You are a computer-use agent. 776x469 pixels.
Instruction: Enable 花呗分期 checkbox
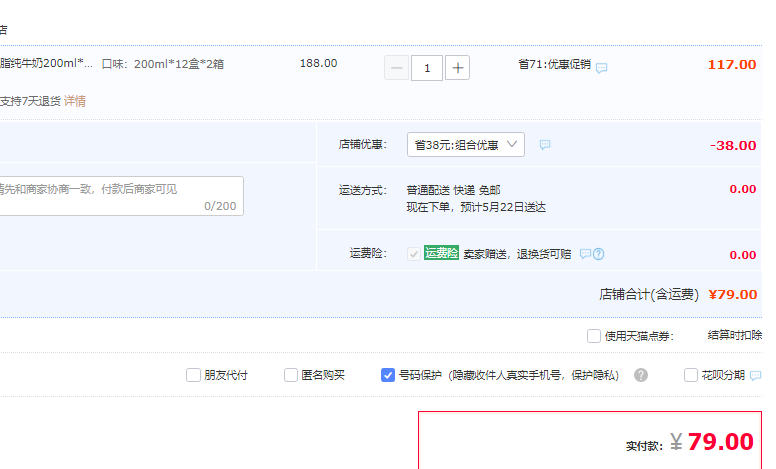coord(690,375)
